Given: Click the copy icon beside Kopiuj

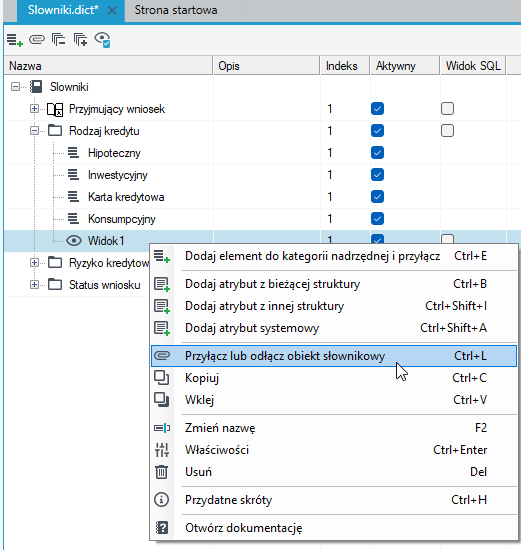Looking at the screenshot, I should pos(162,378).
